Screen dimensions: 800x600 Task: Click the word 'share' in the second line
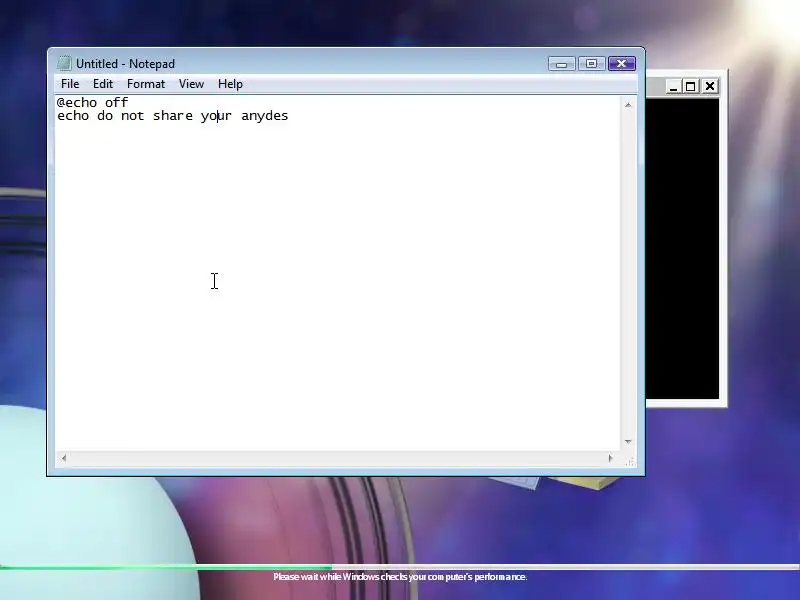tap(173, 116)
